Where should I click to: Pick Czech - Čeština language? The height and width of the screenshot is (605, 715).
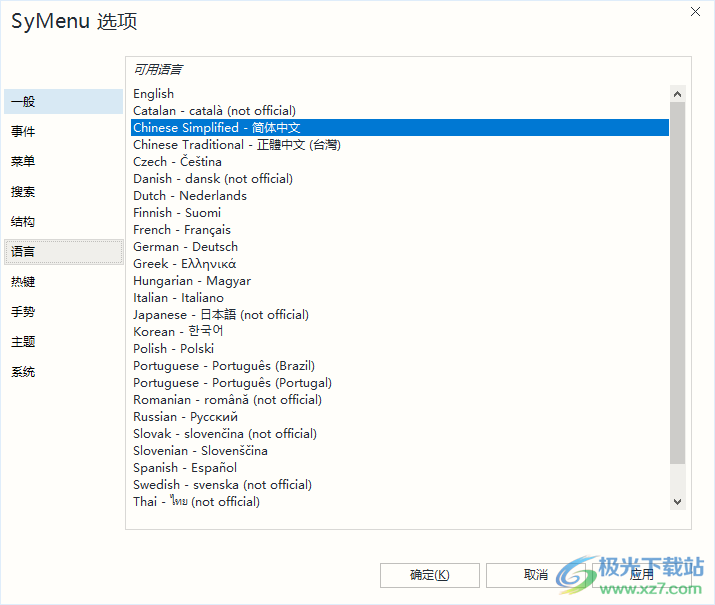pos(400,162)
